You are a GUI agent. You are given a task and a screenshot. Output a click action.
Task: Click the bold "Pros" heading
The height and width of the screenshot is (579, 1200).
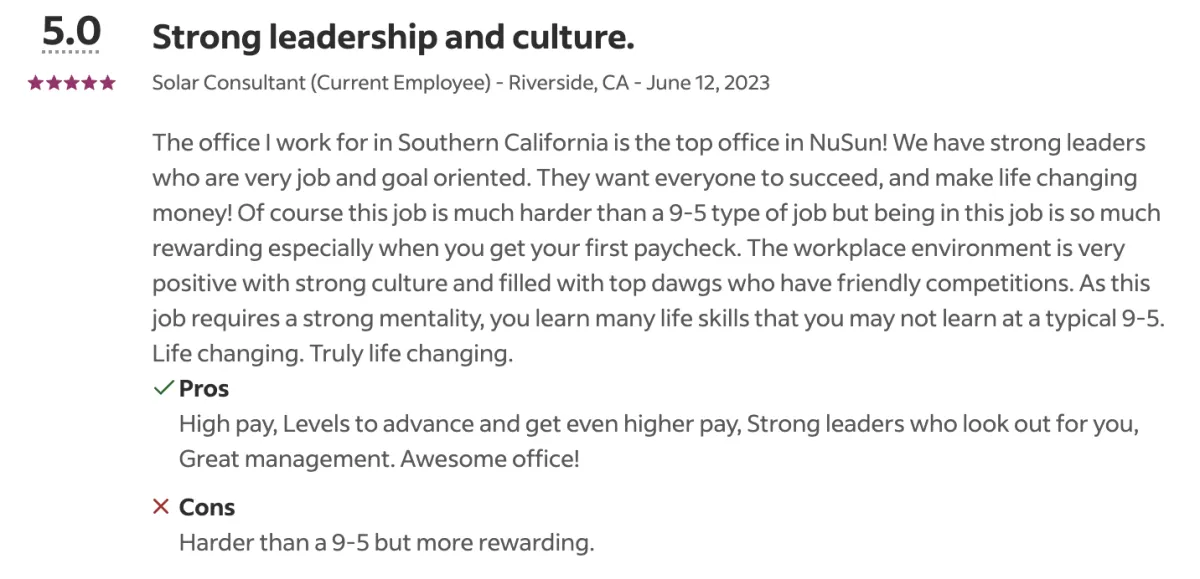204,388
